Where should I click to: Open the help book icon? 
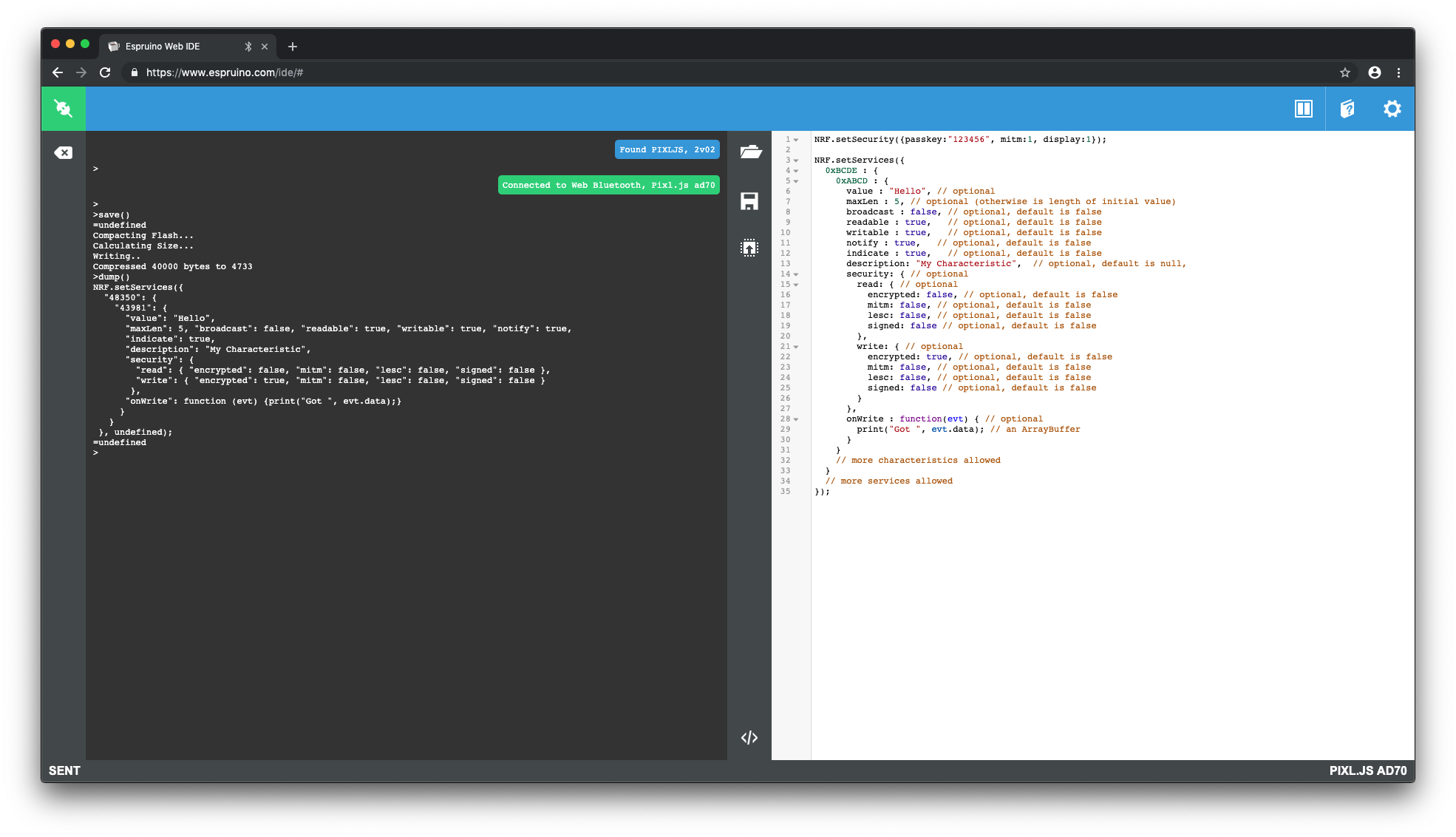[x=1347, y=109]
